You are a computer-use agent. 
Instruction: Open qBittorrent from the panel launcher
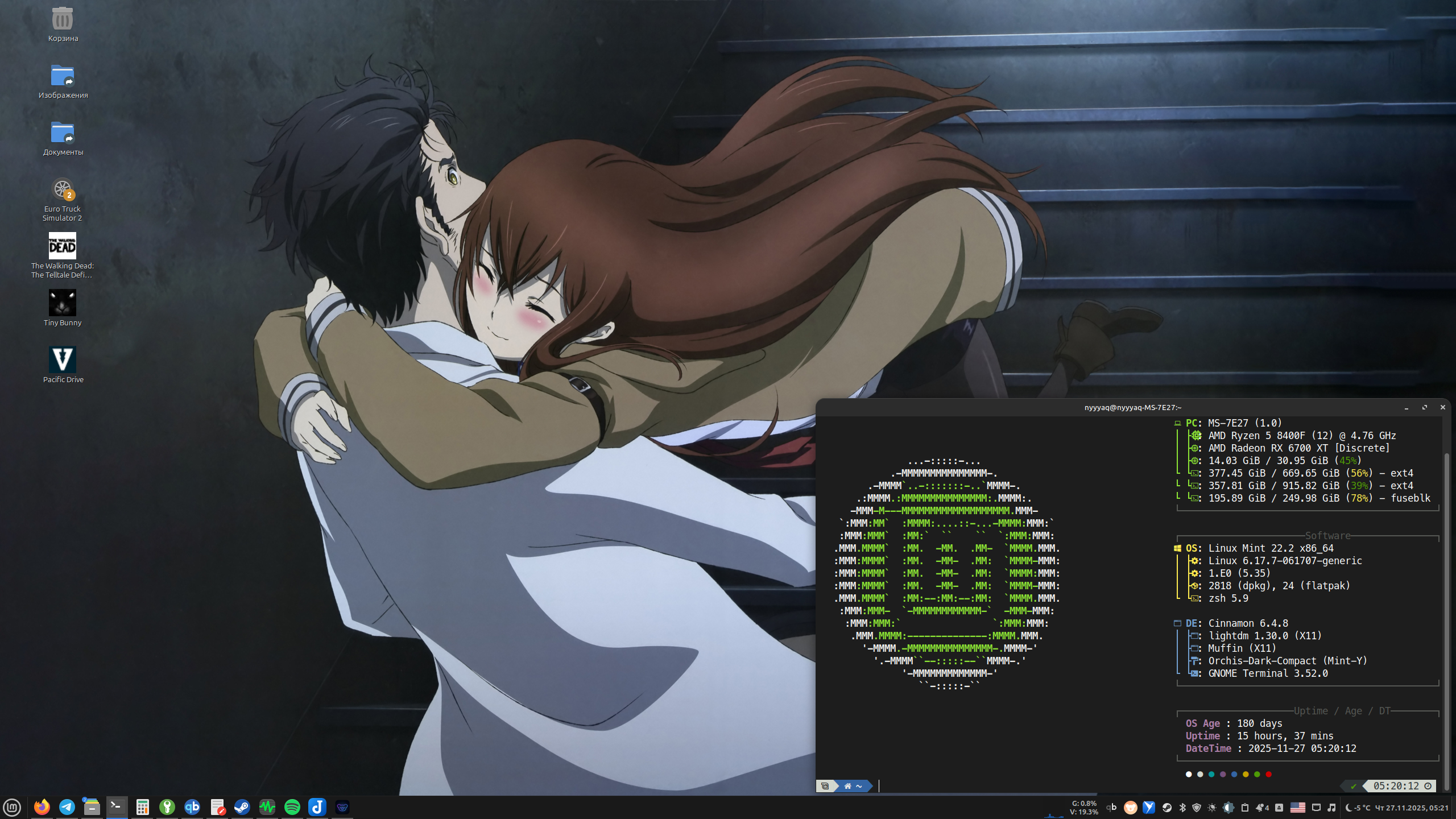coord(192,806)
